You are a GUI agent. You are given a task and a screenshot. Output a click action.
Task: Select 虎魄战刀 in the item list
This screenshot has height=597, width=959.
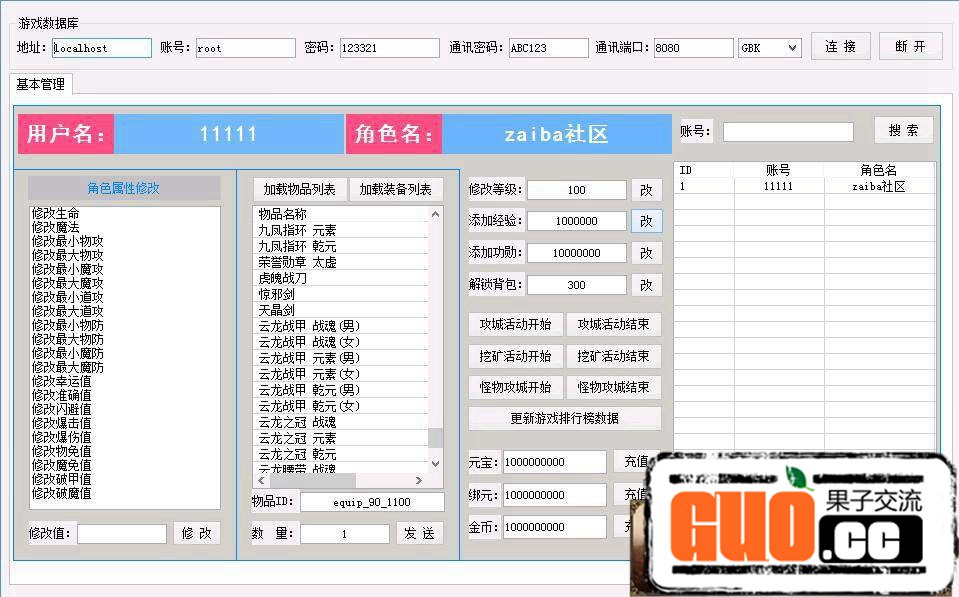[283, 278]
